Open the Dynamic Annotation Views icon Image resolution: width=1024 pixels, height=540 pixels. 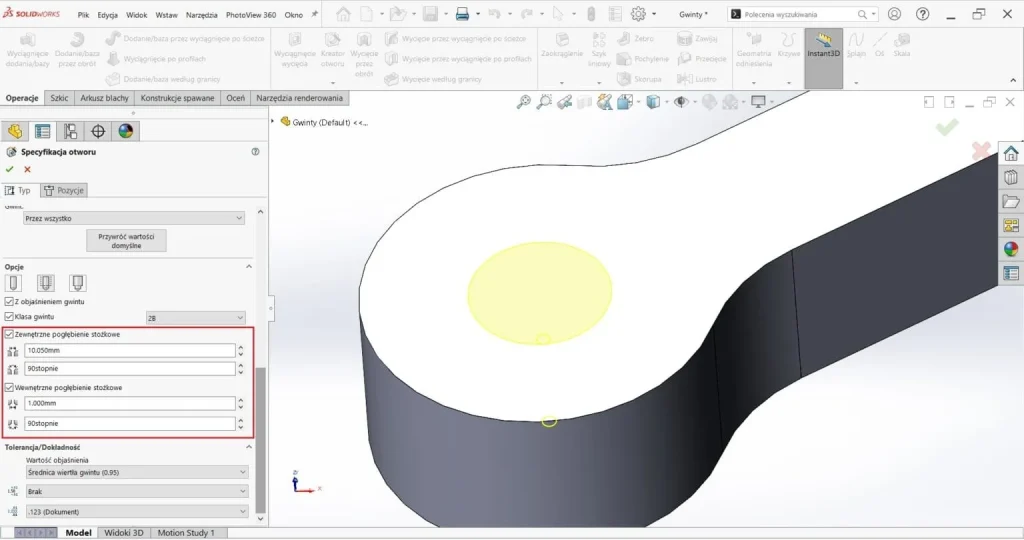pyautogui.click(x=605, y=102)
